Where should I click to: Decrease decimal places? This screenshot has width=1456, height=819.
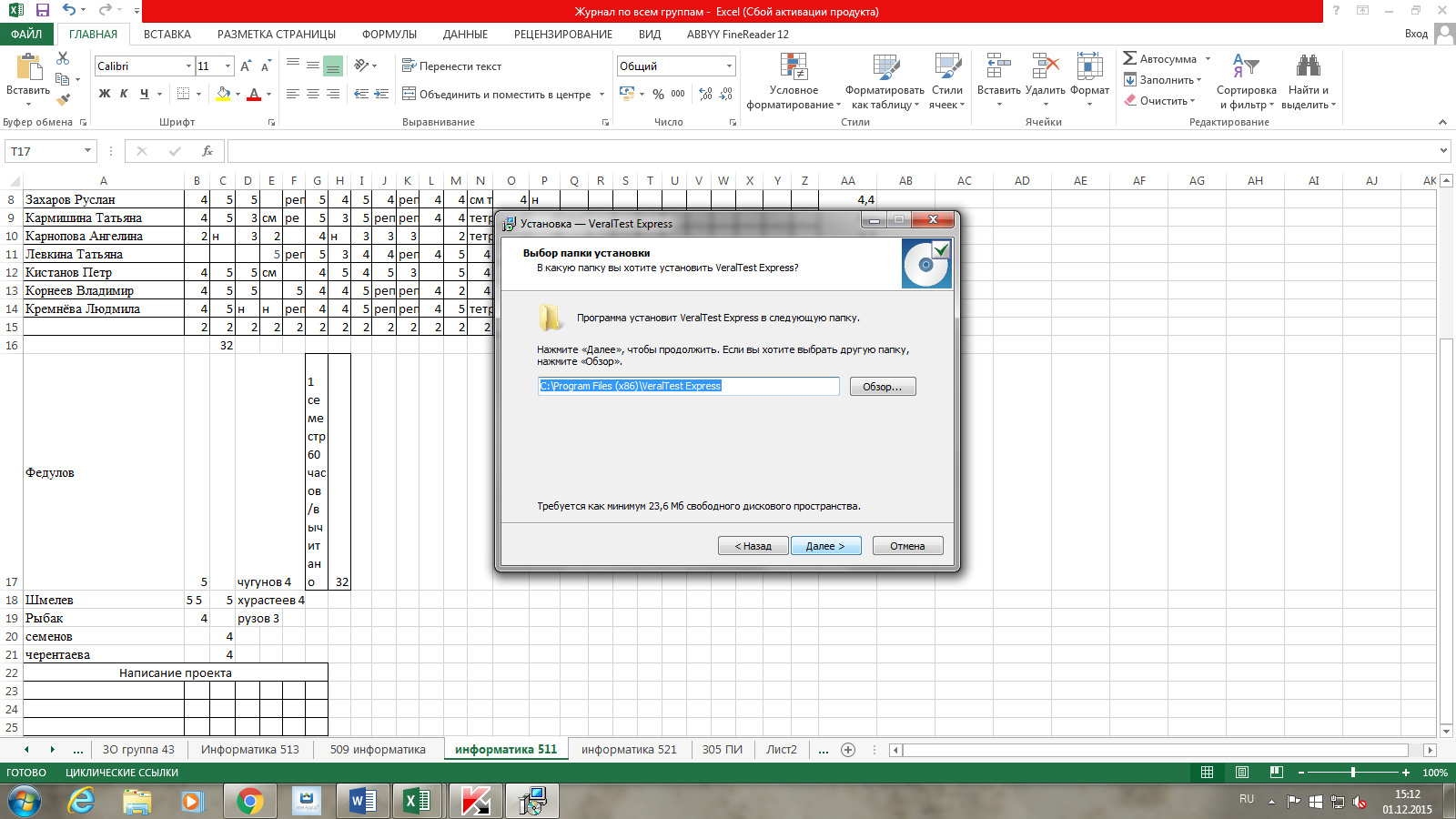tap(725, 94)
